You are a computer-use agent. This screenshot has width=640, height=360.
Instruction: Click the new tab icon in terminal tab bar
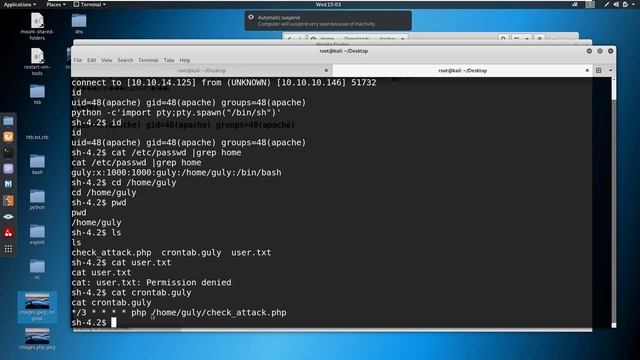click(x=599, y=71)
